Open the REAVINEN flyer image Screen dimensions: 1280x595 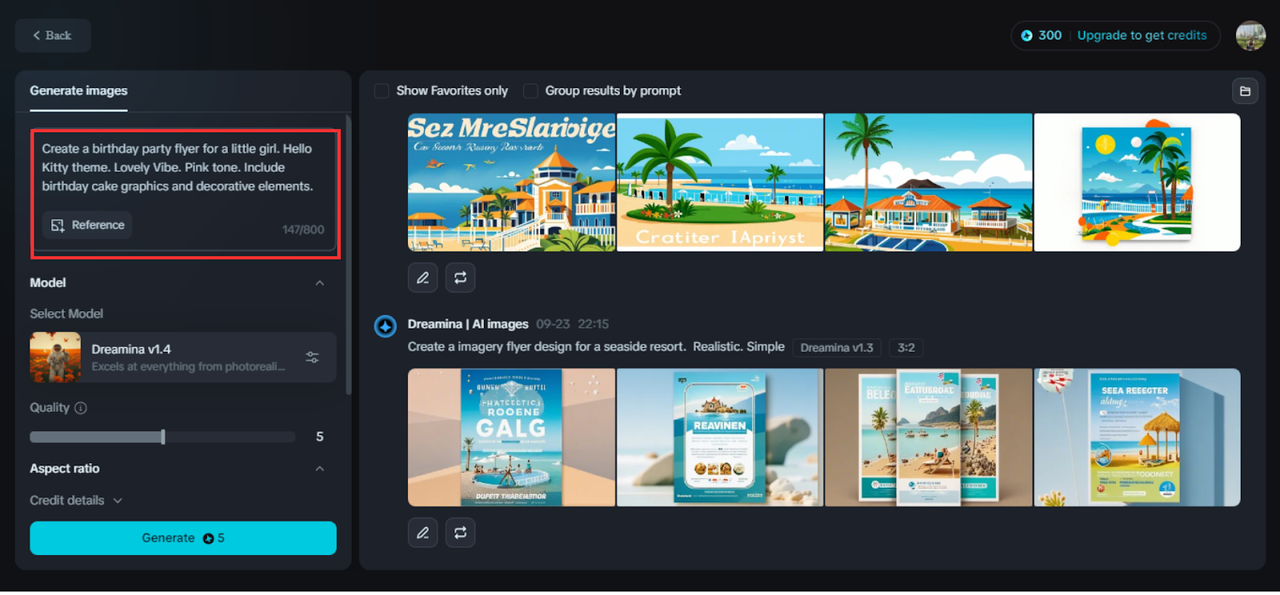[x=720, y=437]
